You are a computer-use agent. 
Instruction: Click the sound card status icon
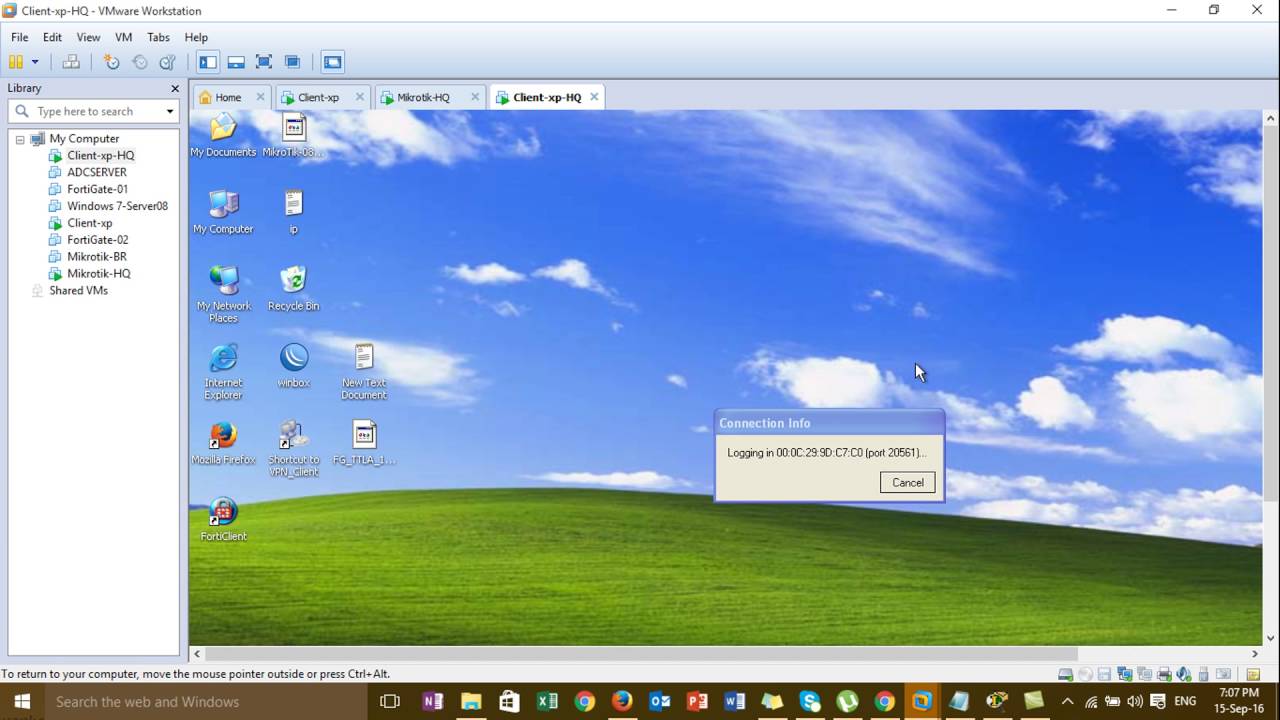click(1184, 675)
